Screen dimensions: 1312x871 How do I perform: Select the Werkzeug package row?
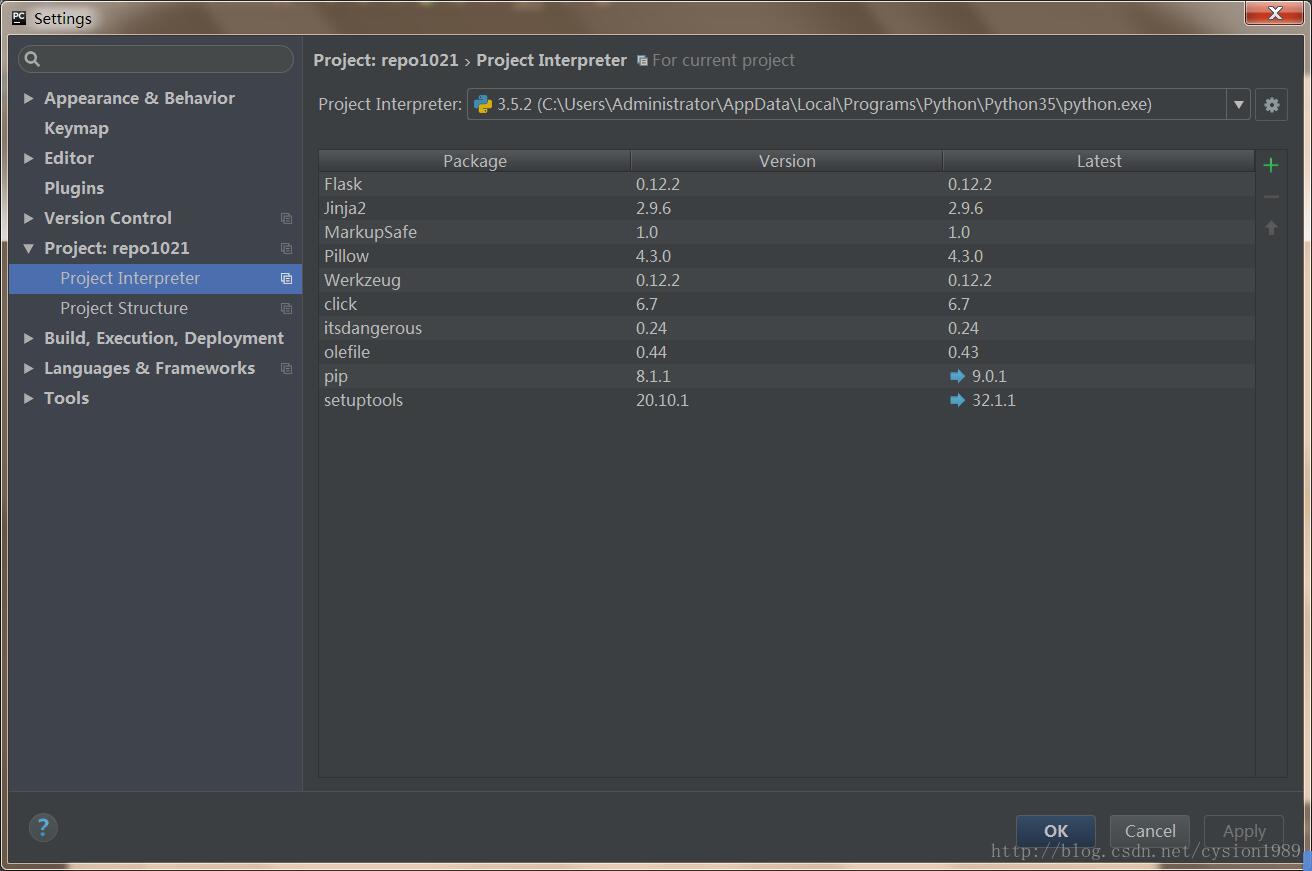click(x=787, y=280)
